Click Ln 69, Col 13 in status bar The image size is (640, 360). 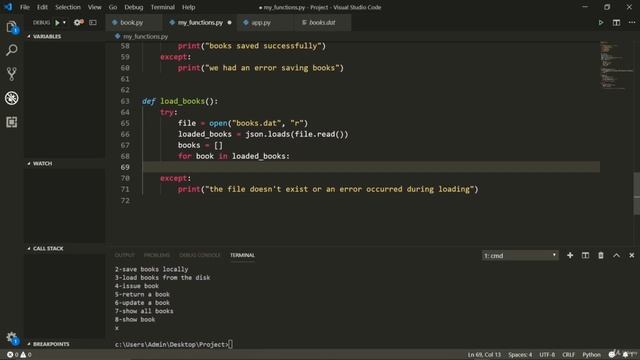tap(484, 355)
